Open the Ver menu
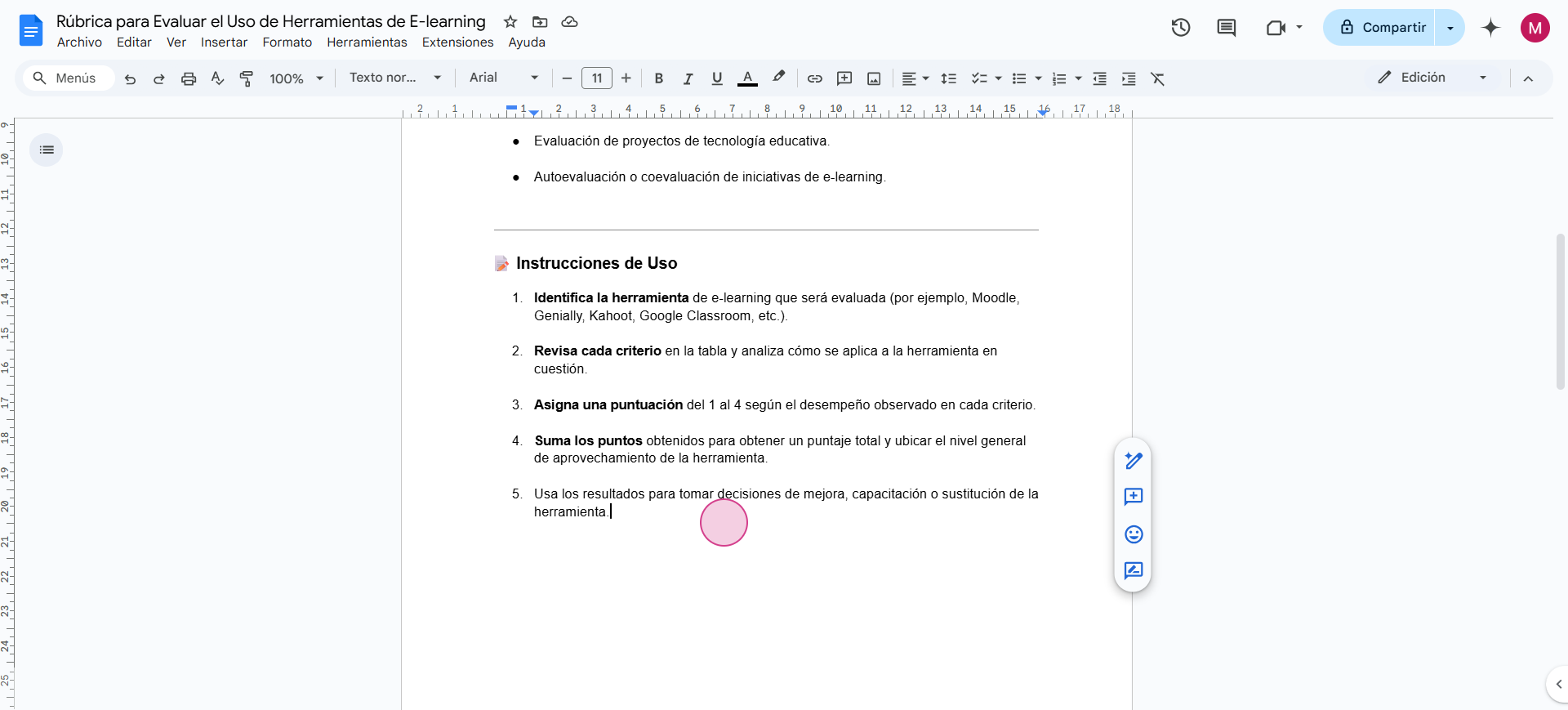Image resolution: width=1568 pixels, height=710 pixels. (x=176, y=42)
